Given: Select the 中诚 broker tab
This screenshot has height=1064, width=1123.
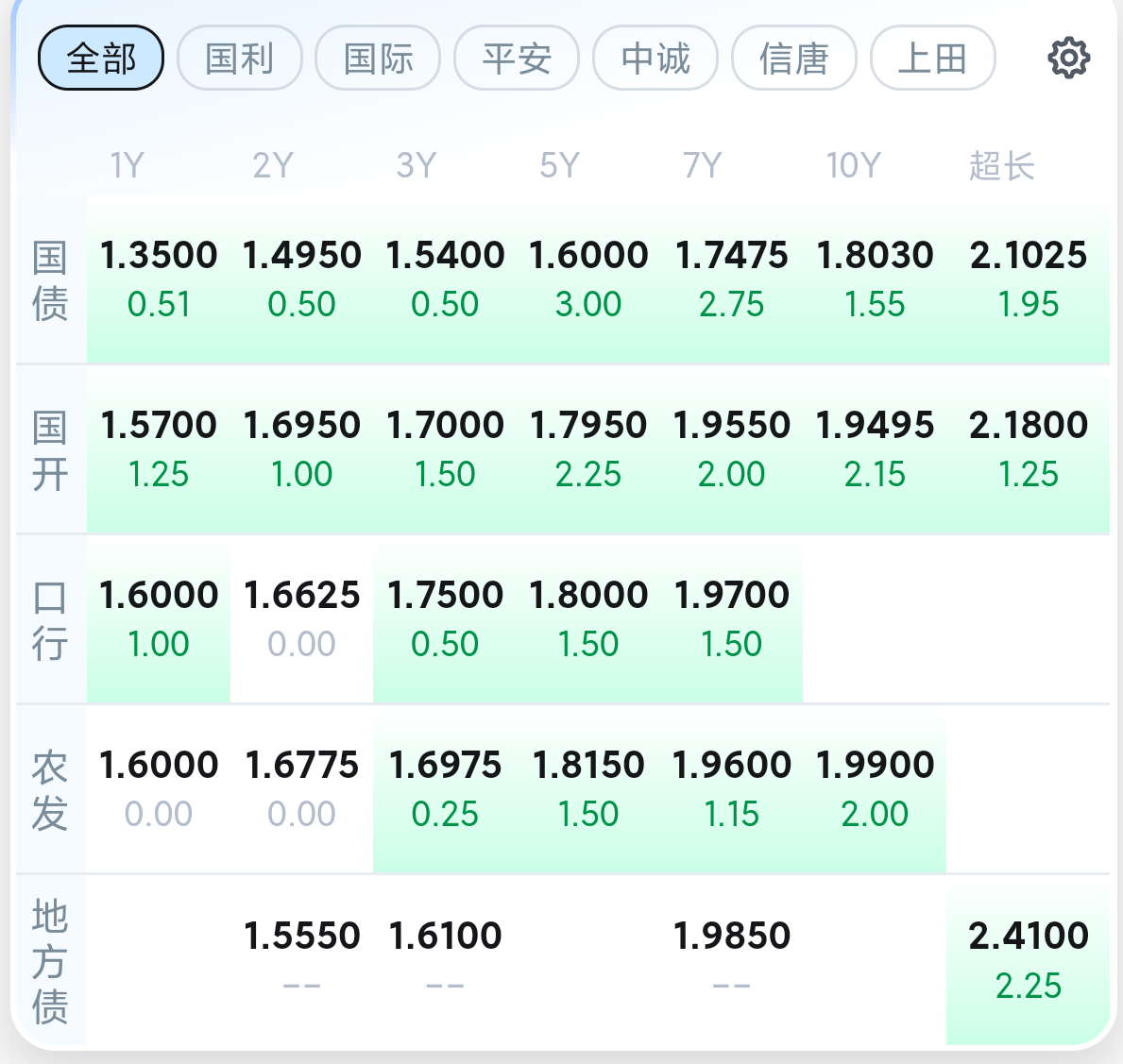Looking at the screenshot, I should pos(655,58).
